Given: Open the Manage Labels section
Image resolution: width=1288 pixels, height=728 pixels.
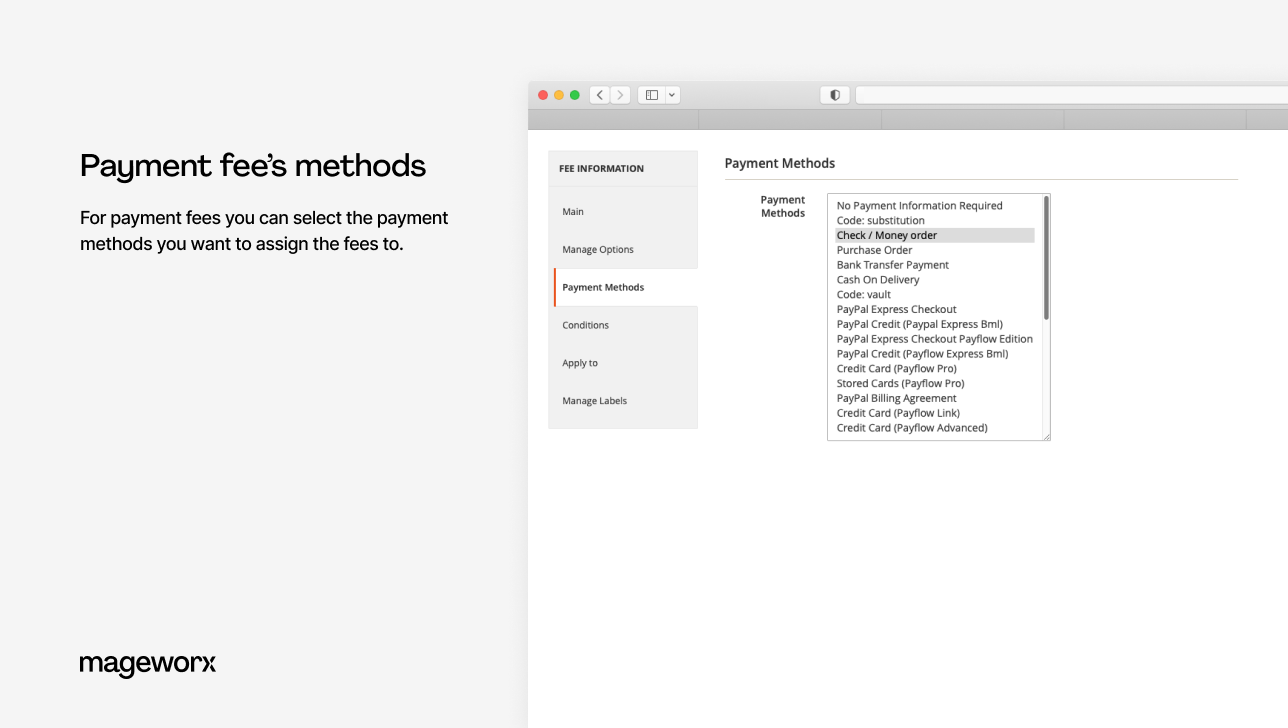Looking at the screenshot, I should (x=594, y=401).
